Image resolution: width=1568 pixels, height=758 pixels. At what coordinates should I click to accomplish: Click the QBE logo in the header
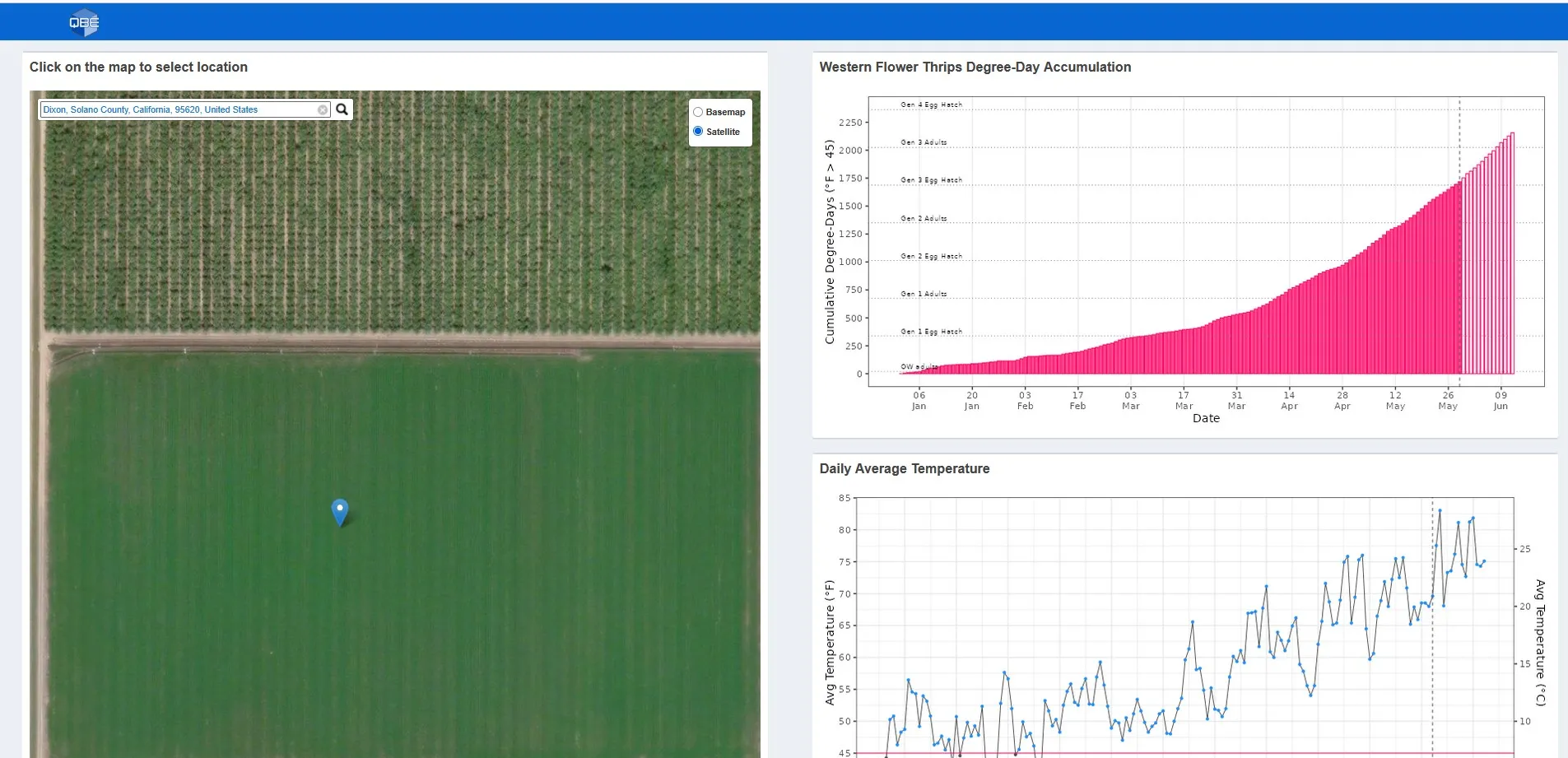83,23
